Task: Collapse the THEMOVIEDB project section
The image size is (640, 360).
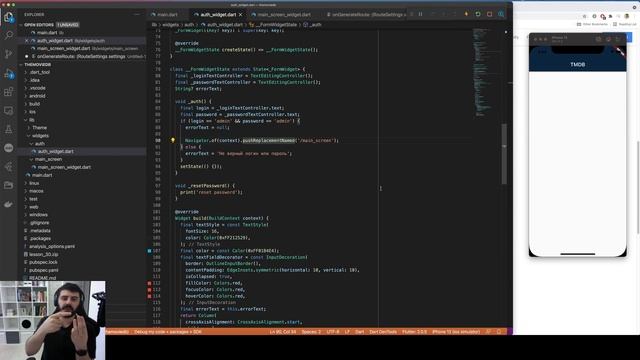Action: tap(37, 64)
